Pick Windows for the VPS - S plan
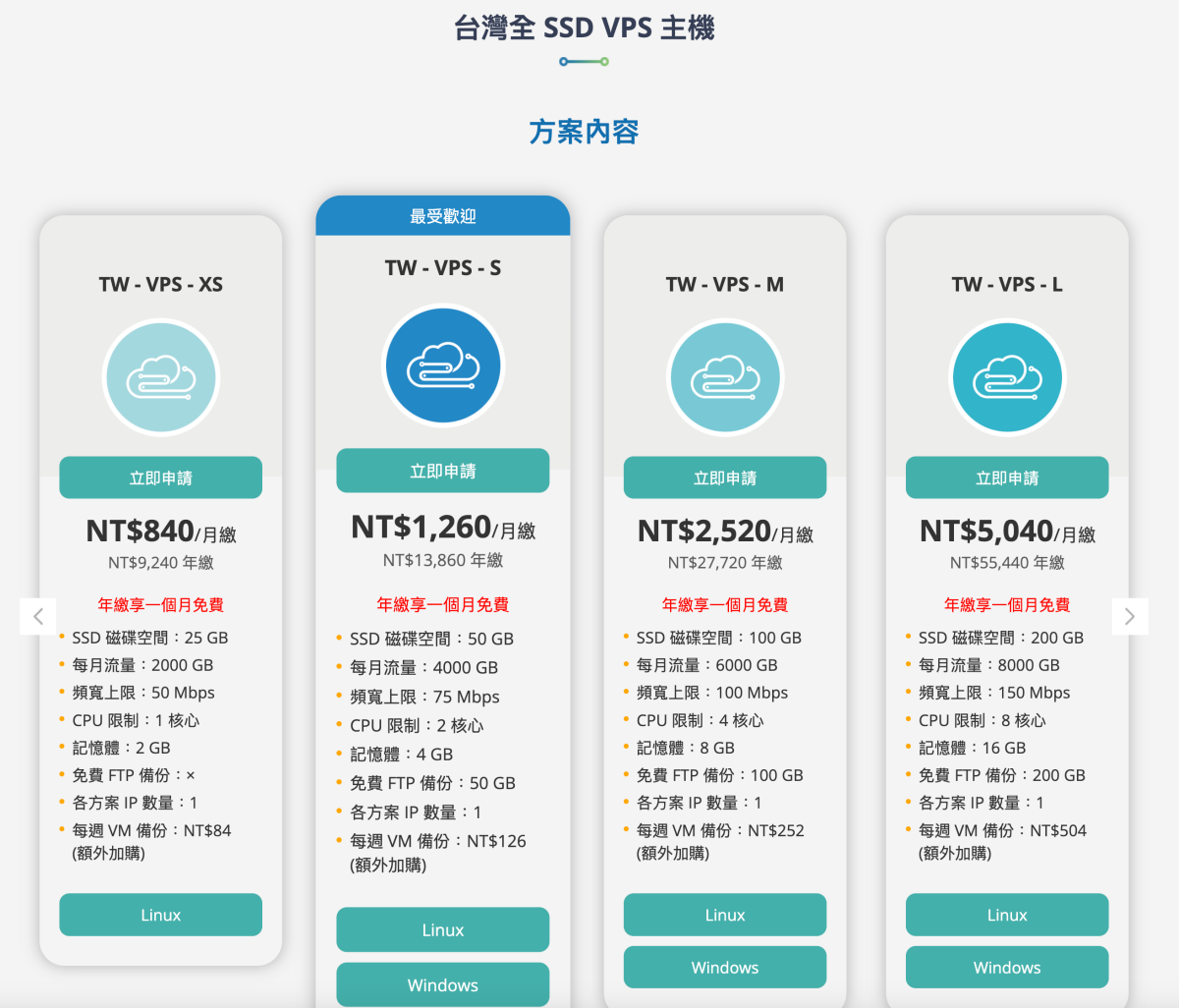 pos(443,984)
